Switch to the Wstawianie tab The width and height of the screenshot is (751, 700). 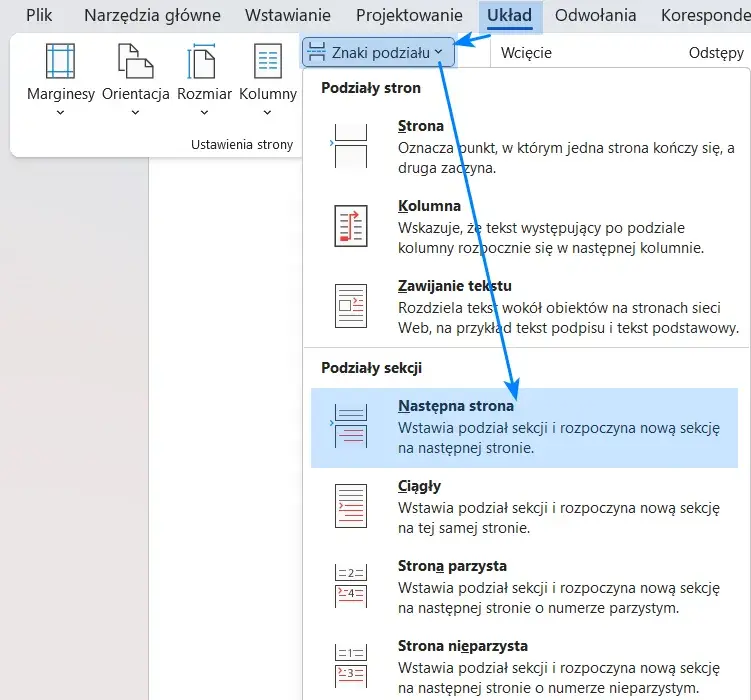click(288, 15)
